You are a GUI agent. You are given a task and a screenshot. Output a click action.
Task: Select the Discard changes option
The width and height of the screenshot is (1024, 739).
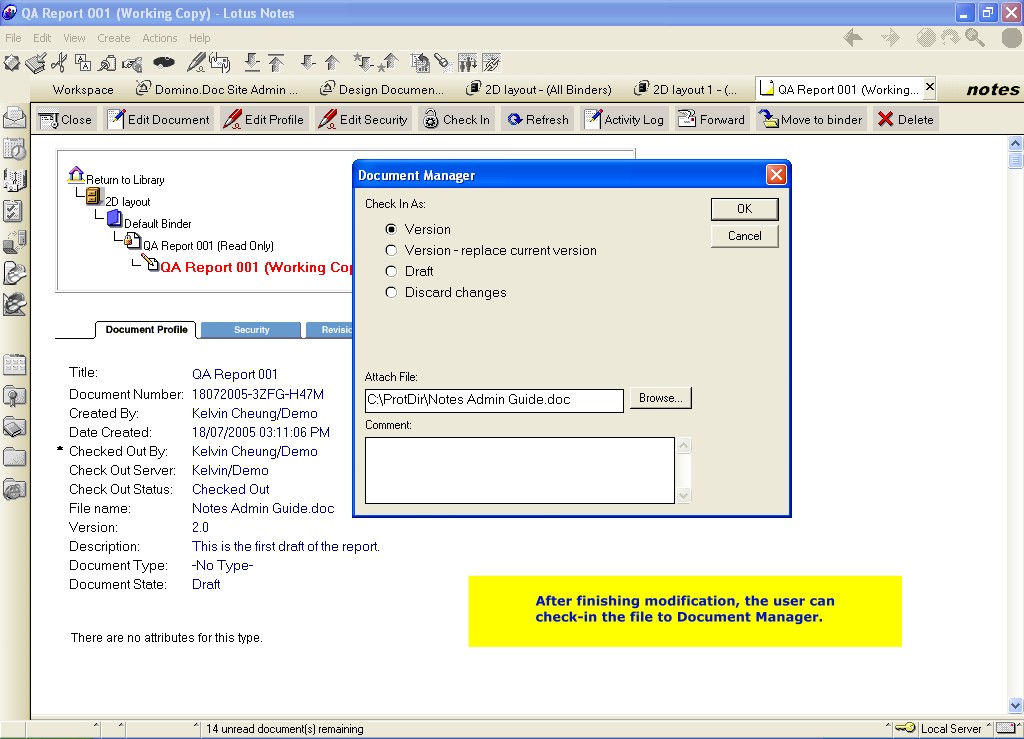click(392, 292)
